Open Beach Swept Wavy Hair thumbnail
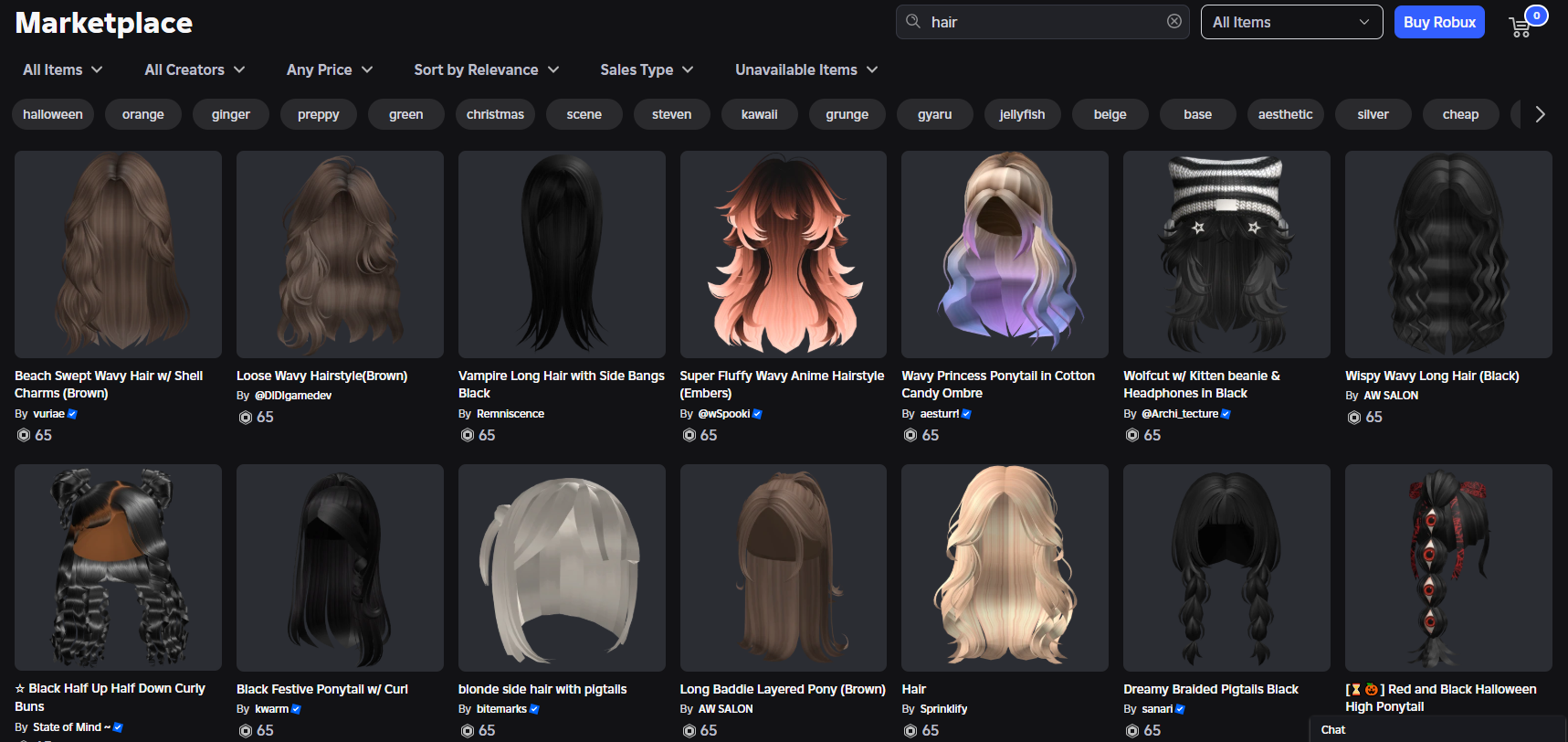 [x=118, y=254]
